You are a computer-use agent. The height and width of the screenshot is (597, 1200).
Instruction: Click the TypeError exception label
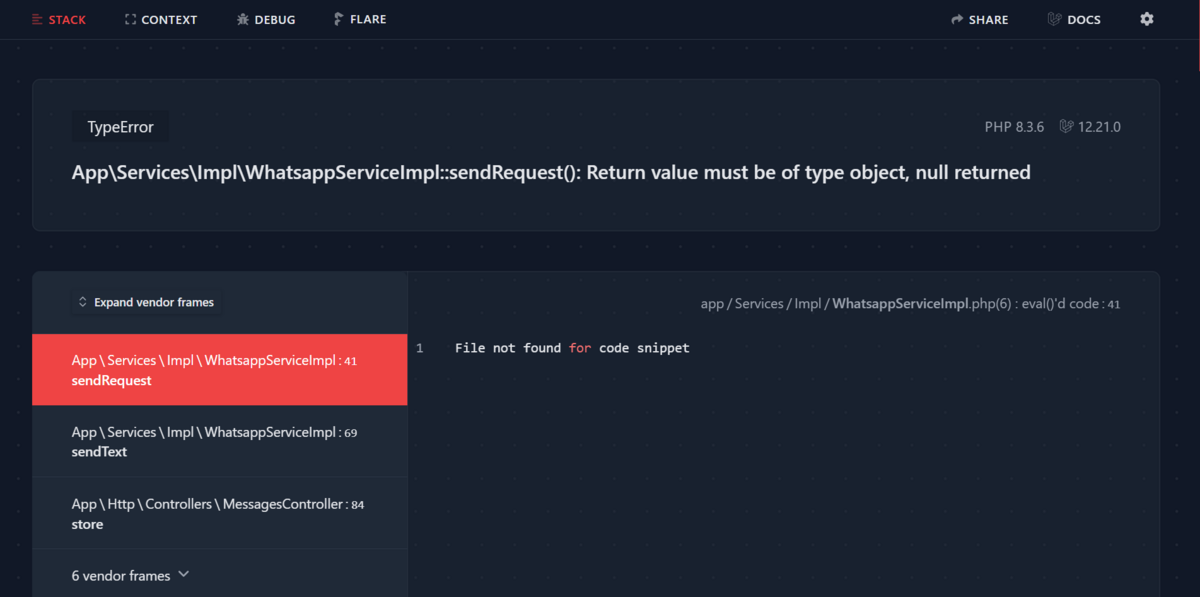(120, 127)
